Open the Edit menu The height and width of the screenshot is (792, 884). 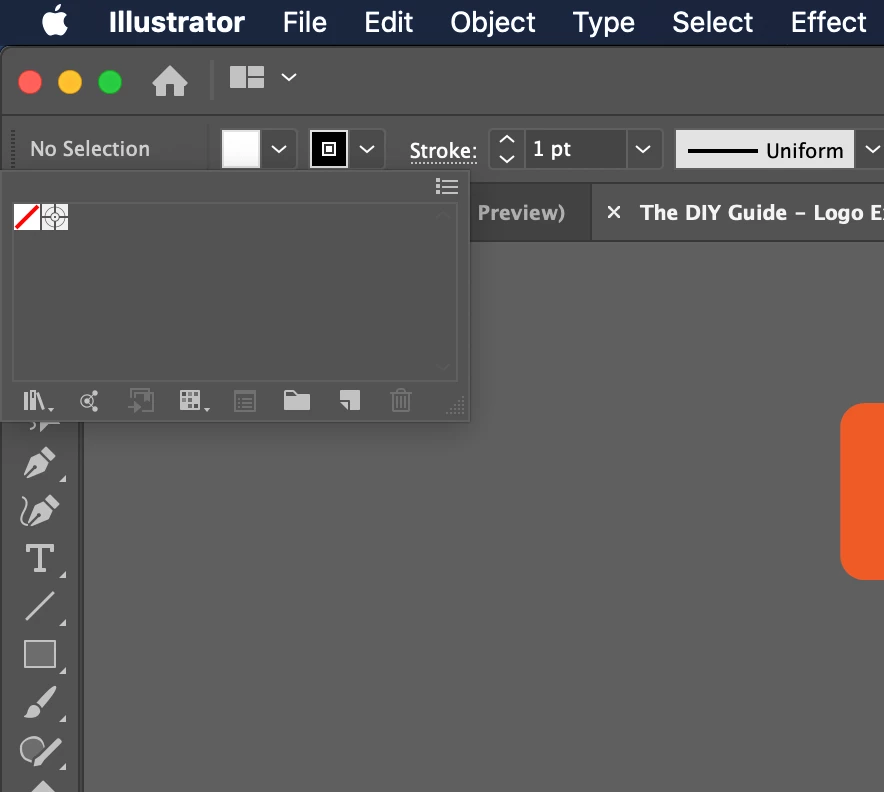[388, 23]
